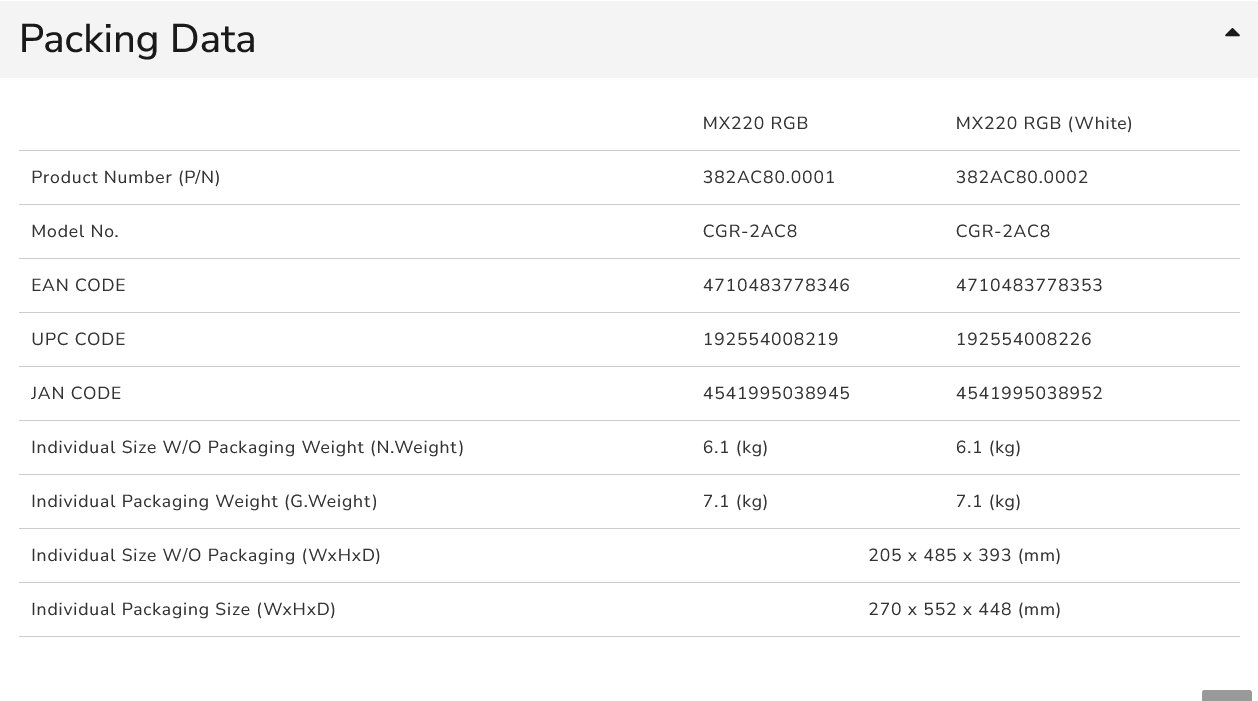Click UPC code 192554008226
The height and width of the screenshot is (701, 1258).
(x=1023, y=340)
